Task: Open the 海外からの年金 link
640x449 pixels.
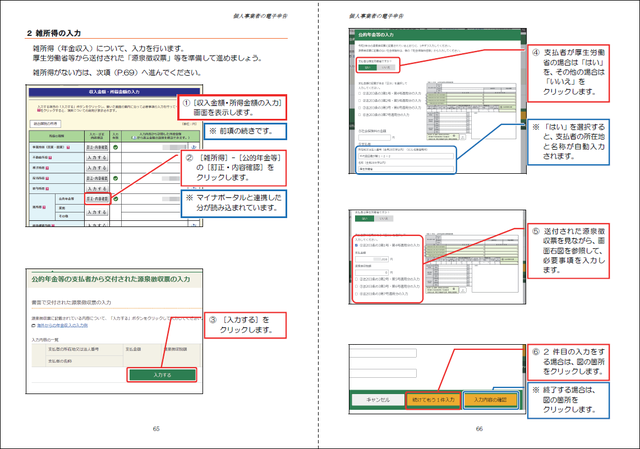Action: click(62, 325)
